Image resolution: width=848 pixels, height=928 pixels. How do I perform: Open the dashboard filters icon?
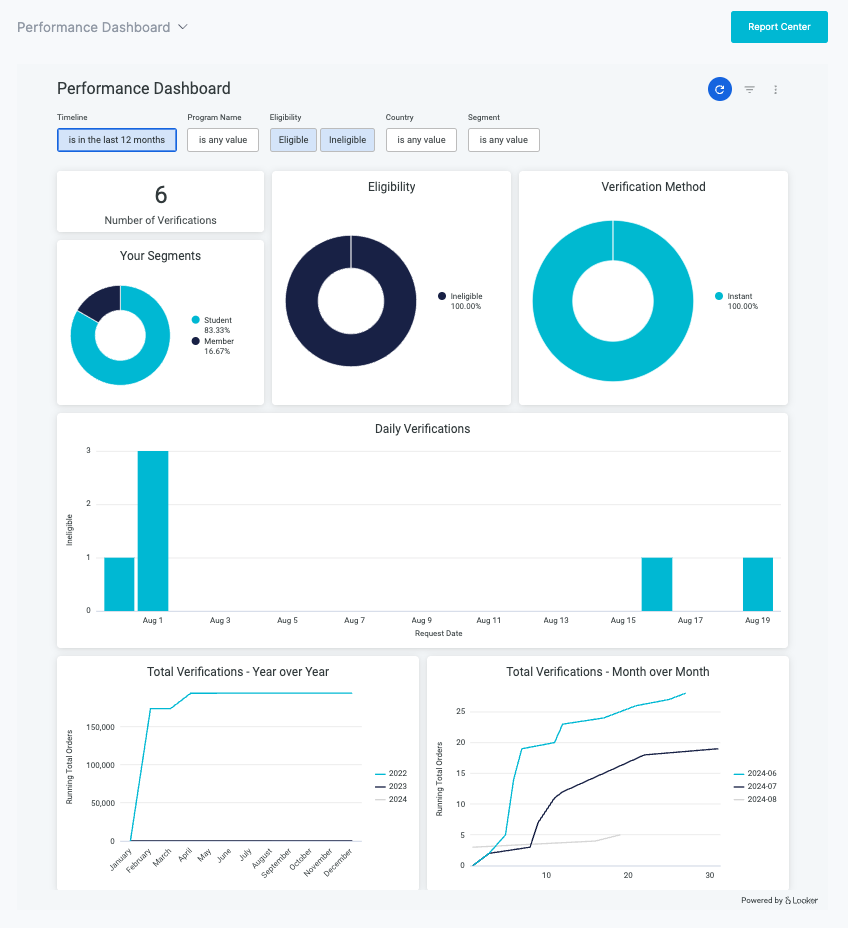tap(749, 89)
